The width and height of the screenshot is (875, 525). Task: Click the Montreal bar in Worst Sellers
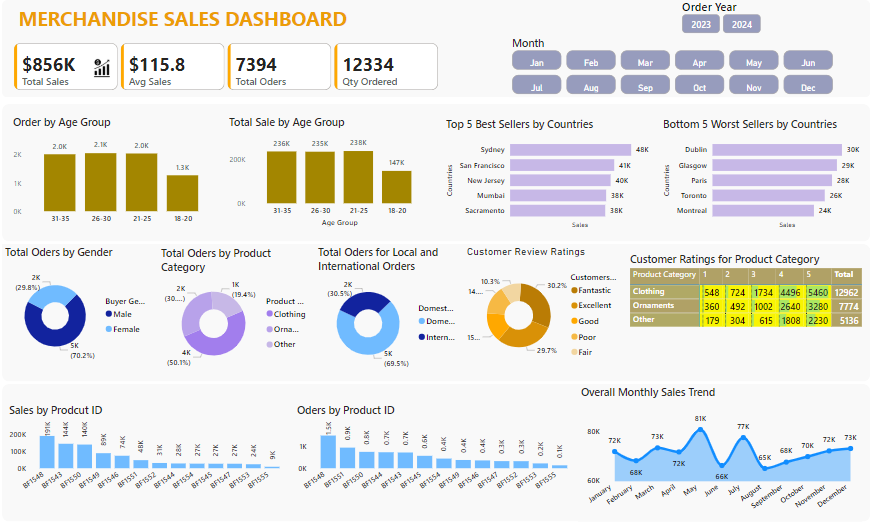point(763,210)
